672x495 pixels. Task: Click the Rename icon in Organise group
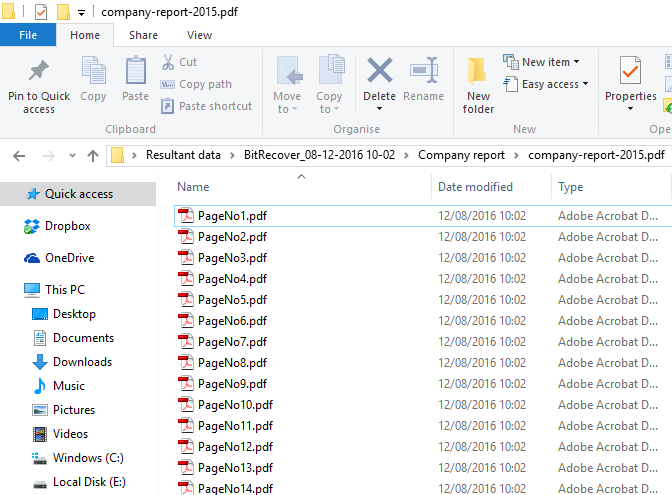(x=423, y=72)
